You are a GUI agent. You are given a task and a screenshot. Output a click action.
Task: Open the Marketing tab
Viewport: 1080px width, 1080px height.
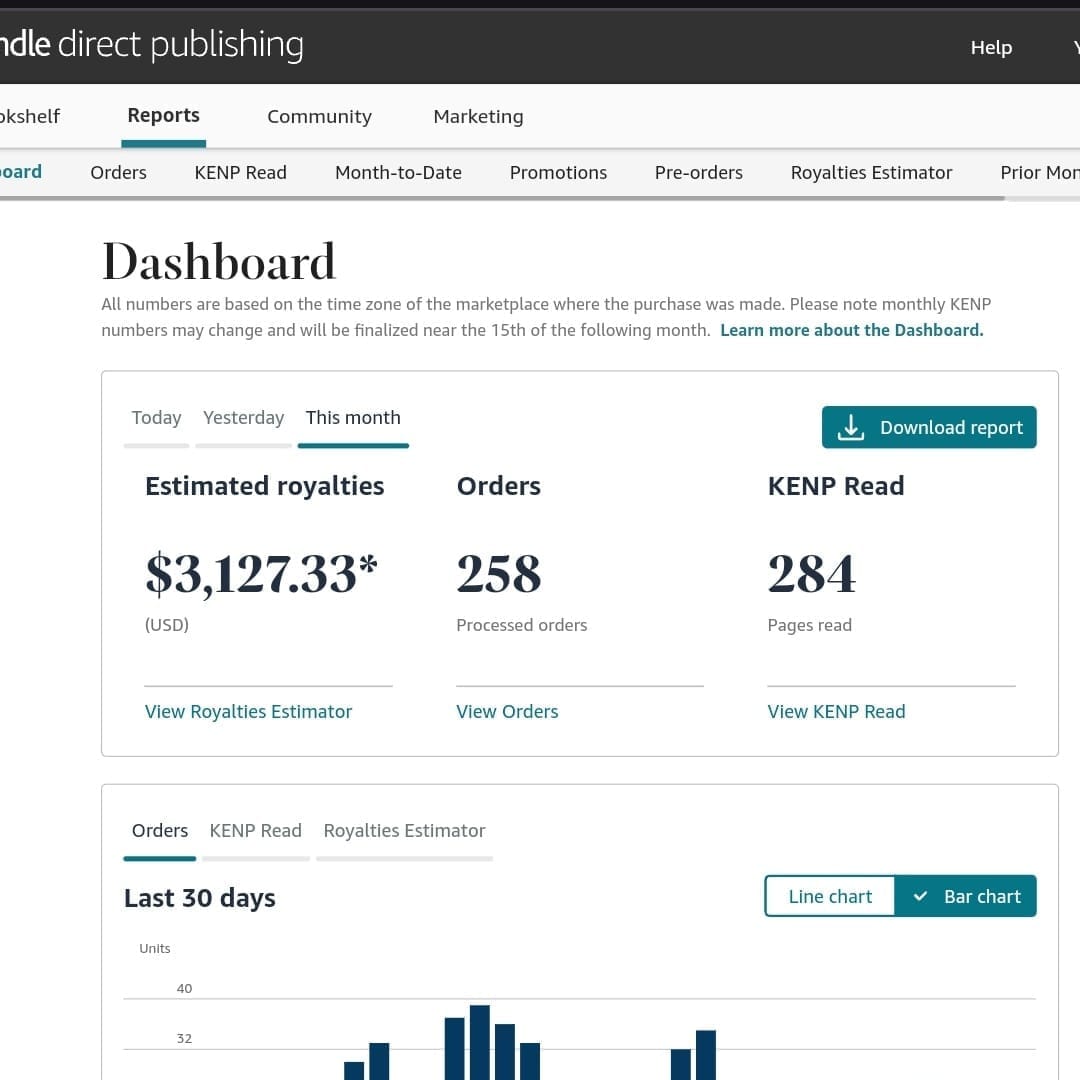pyautogui.click(x=478, y=116)
